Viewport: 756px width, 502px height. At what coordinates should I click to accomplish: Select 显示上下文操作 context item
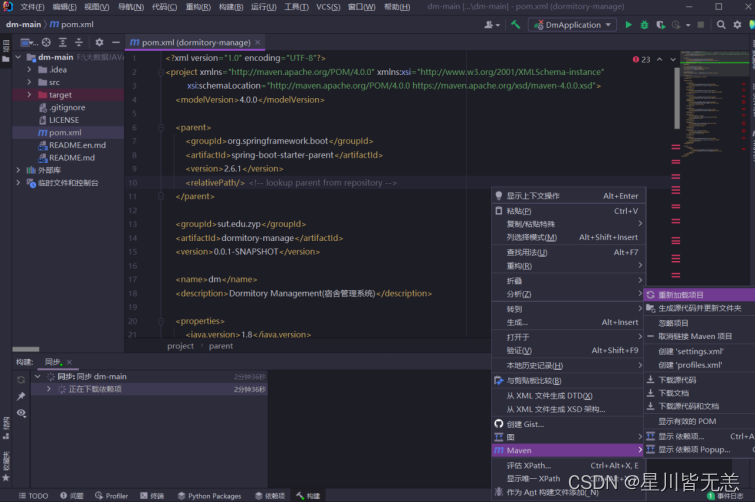point(568,196)
